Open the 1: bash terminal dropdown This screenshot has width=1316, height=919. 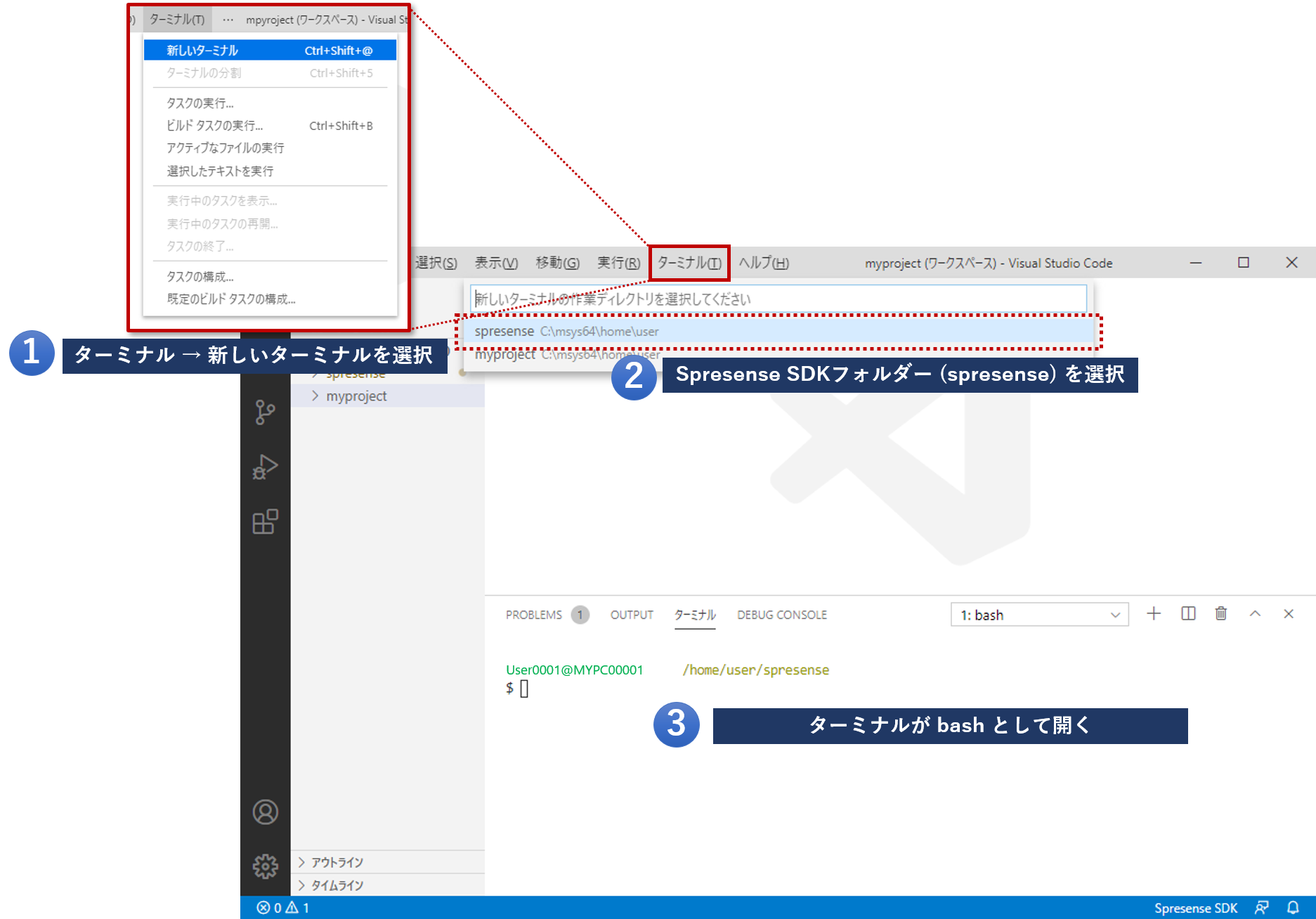[x=1039, y=615]
